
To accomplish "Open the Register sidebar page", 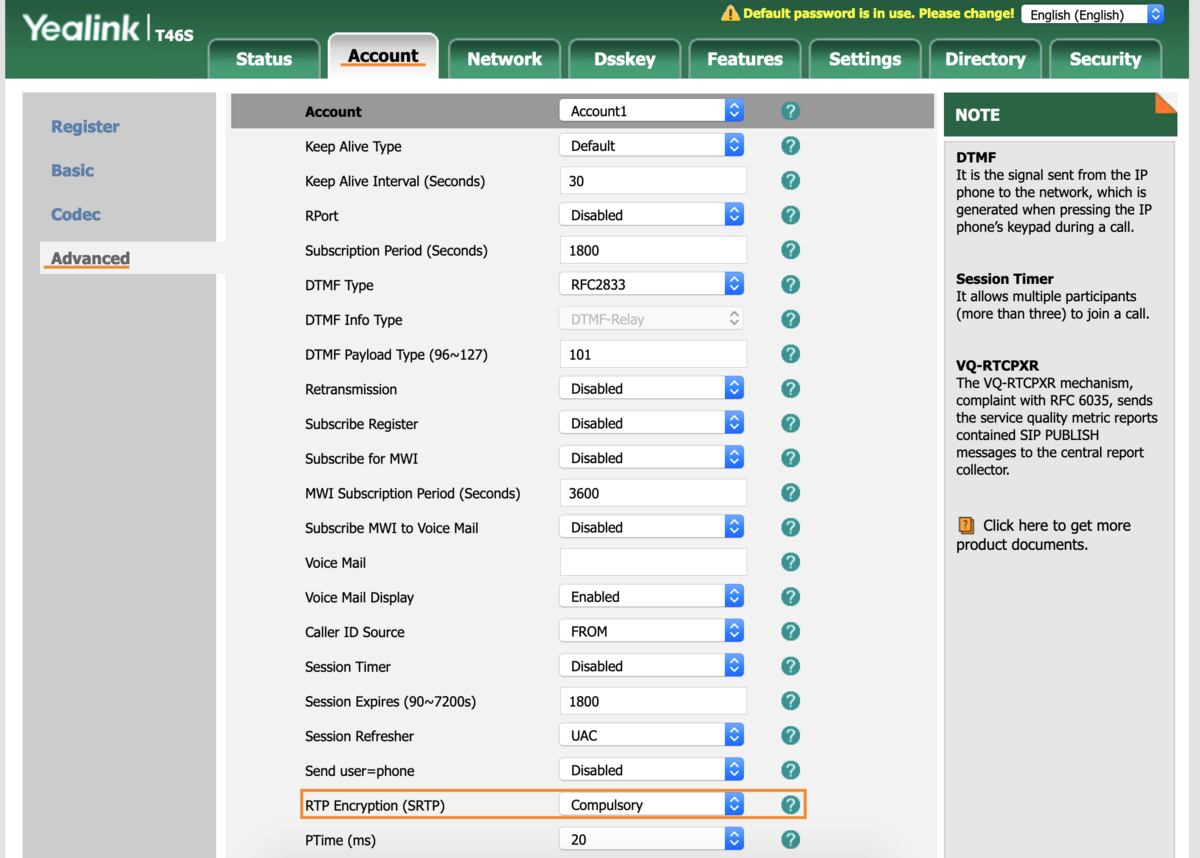I will 85,127.
